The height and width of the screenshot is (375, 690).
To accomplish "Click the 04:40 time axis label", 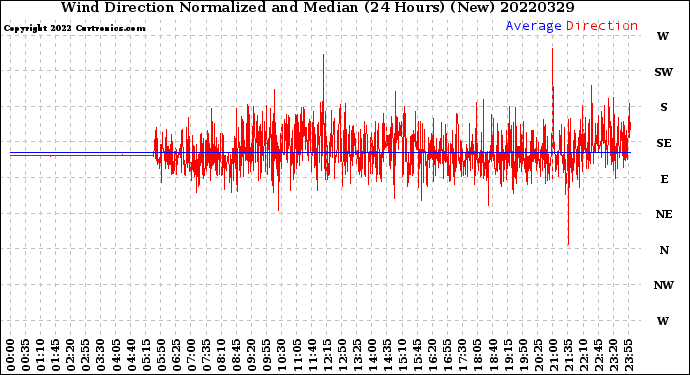I will coord(131,356).
